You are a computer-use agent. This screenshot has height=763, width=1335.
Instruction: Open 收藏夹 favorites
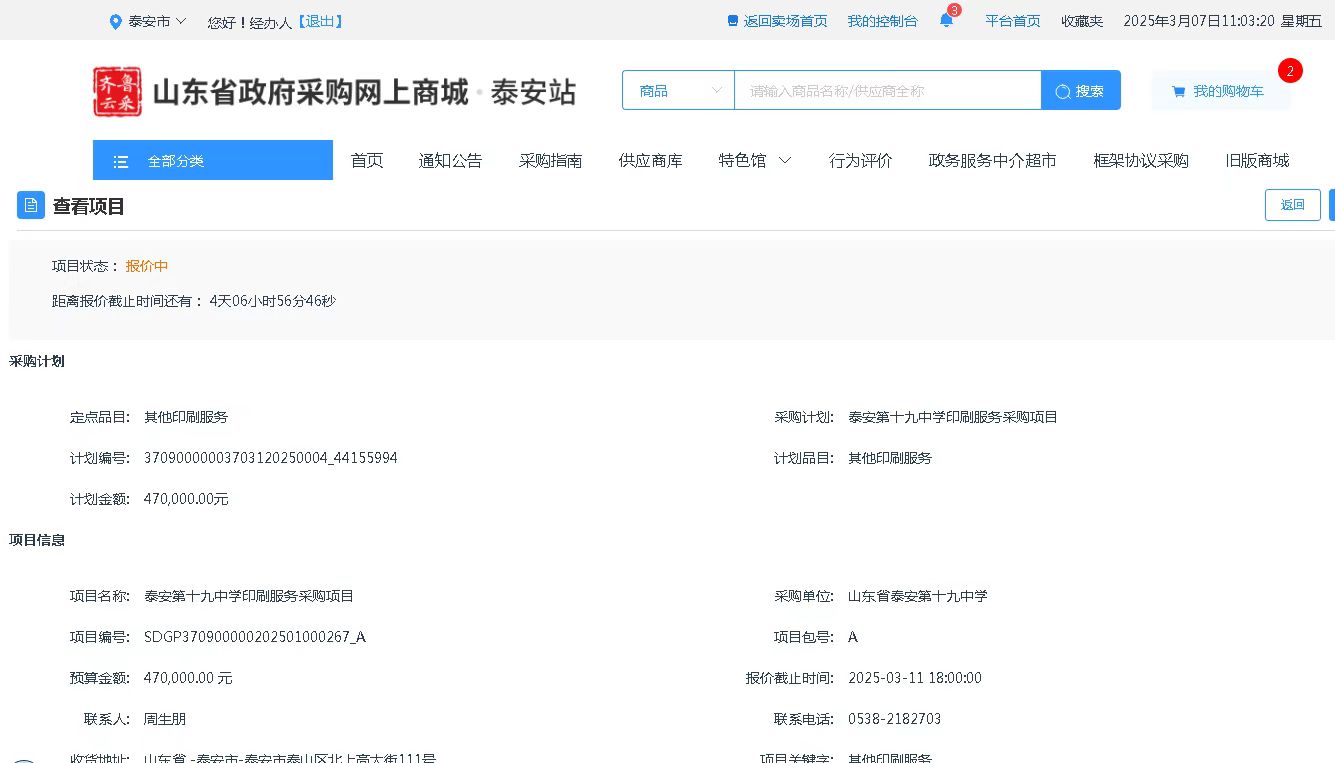[1082, 21]
